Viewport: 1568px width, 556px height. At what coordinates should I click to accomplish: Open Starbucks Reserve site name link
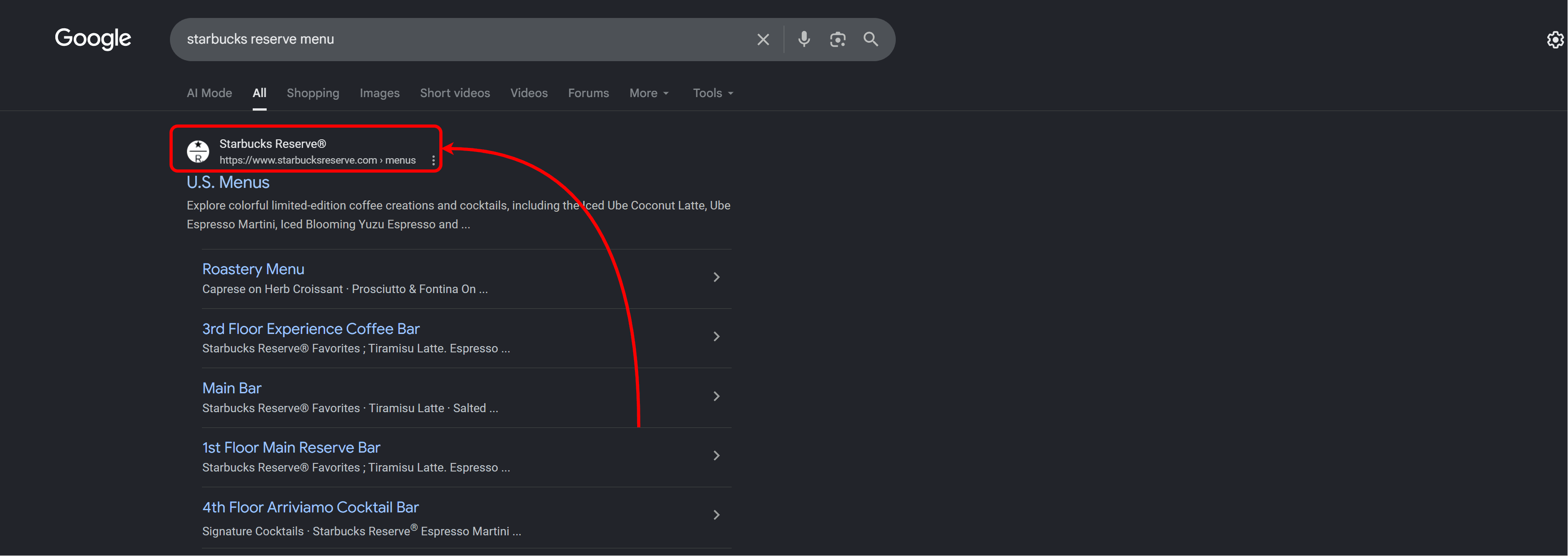(272, 143)
